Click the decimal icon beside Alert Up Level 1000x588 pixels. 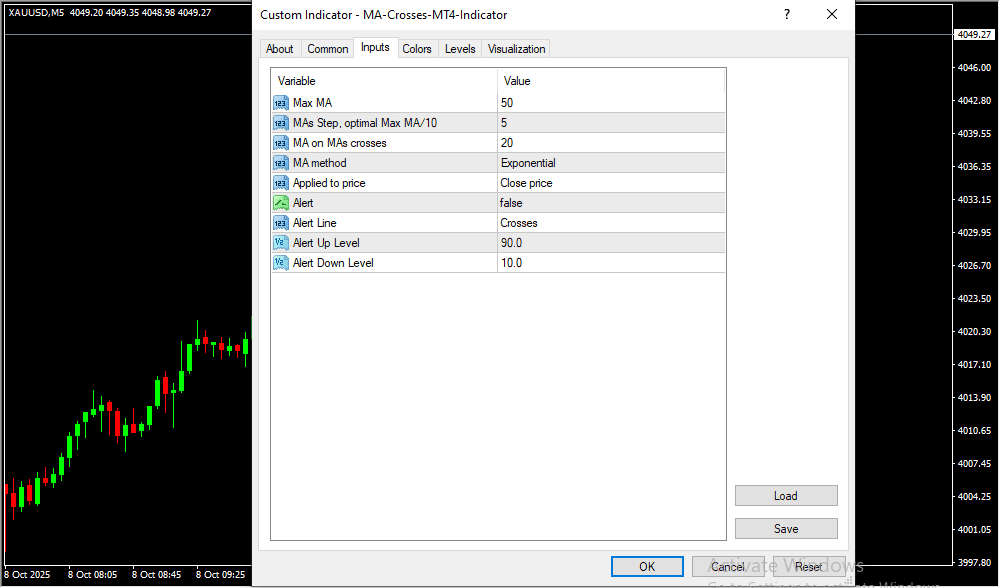click(280, 243)
